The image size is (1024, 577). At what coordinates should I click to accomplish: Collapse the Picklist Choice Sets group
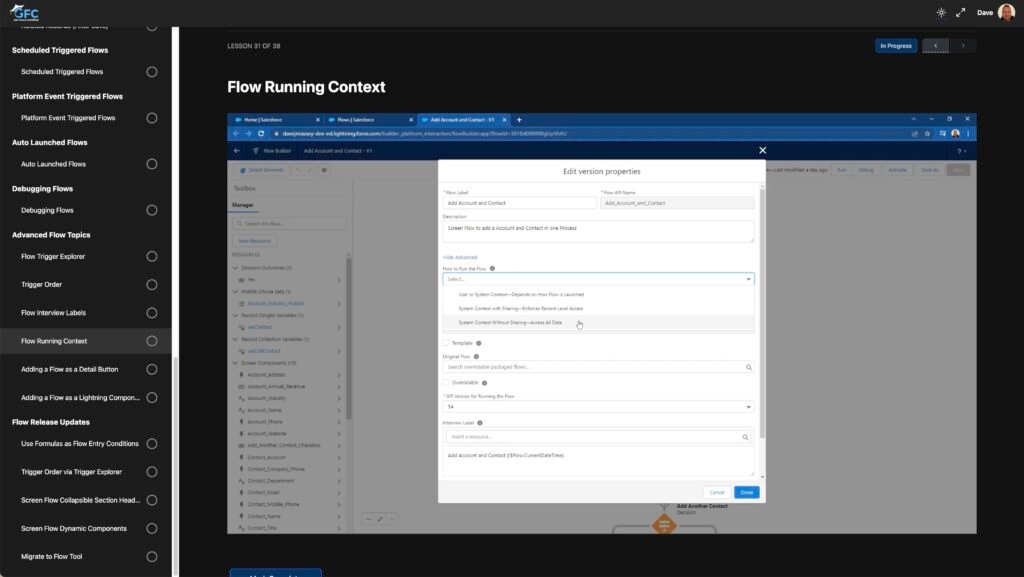click(236, 292)
